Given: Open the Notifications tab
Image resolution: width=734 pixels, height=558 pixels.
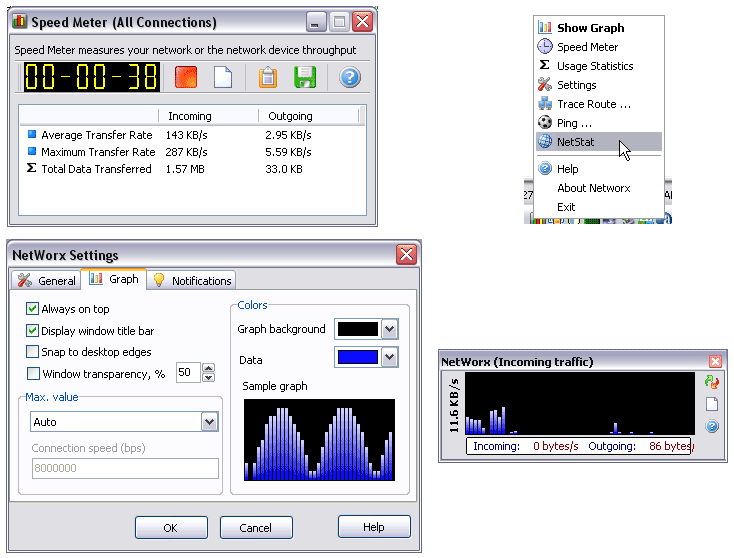Looking at the screenshot, I should (x=191, y=280).
